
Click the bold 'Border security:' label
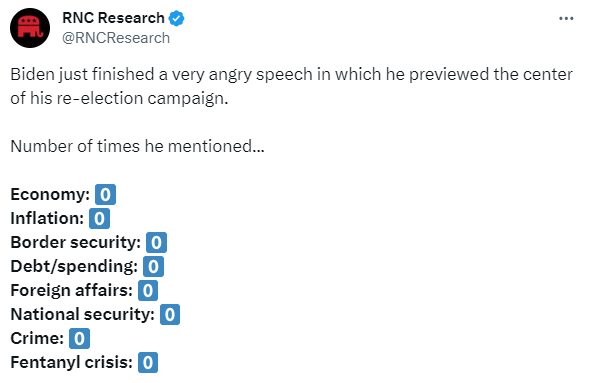[x=76, y=243]
